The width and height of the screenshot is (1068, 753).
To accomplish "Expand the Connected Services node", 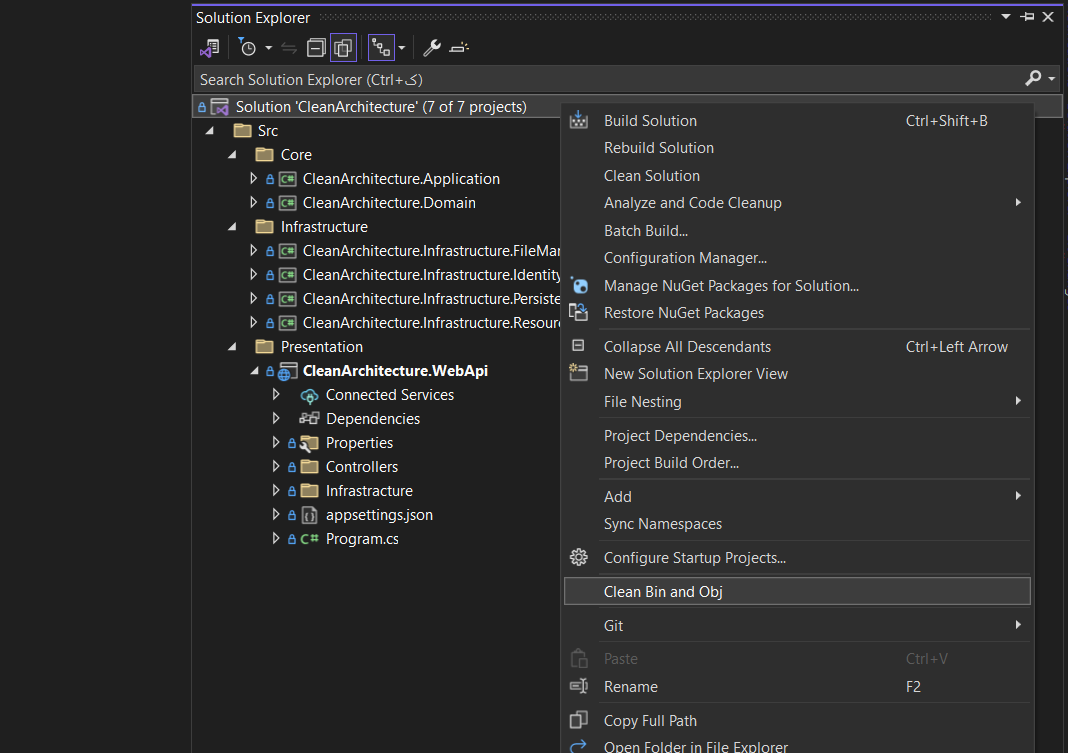I will click(x=276, y=394).
